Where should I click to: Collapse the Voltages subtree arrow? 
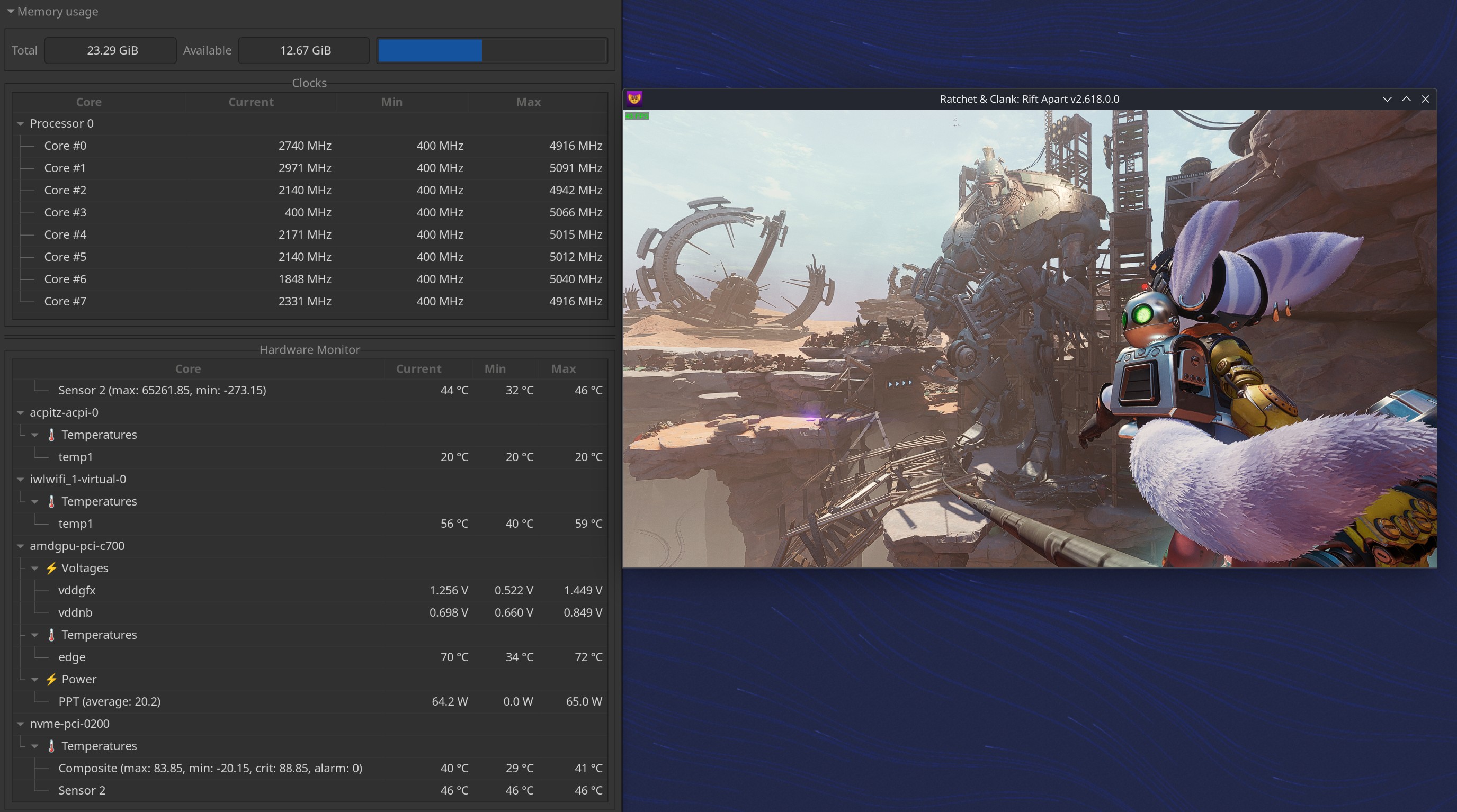click(35, 569)
